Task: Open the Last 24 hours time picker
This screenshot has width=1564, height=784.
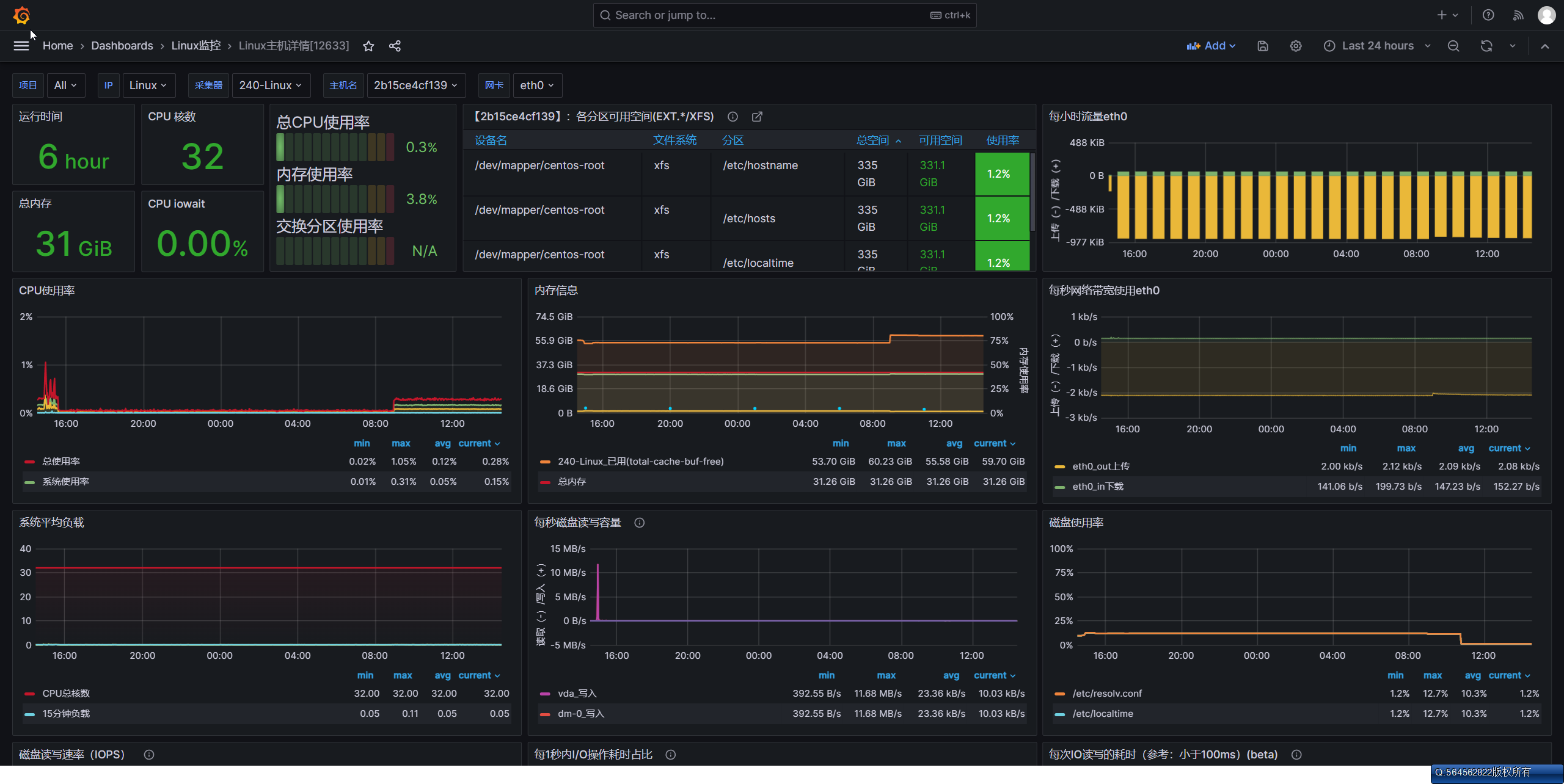Action: [1377, 46]
